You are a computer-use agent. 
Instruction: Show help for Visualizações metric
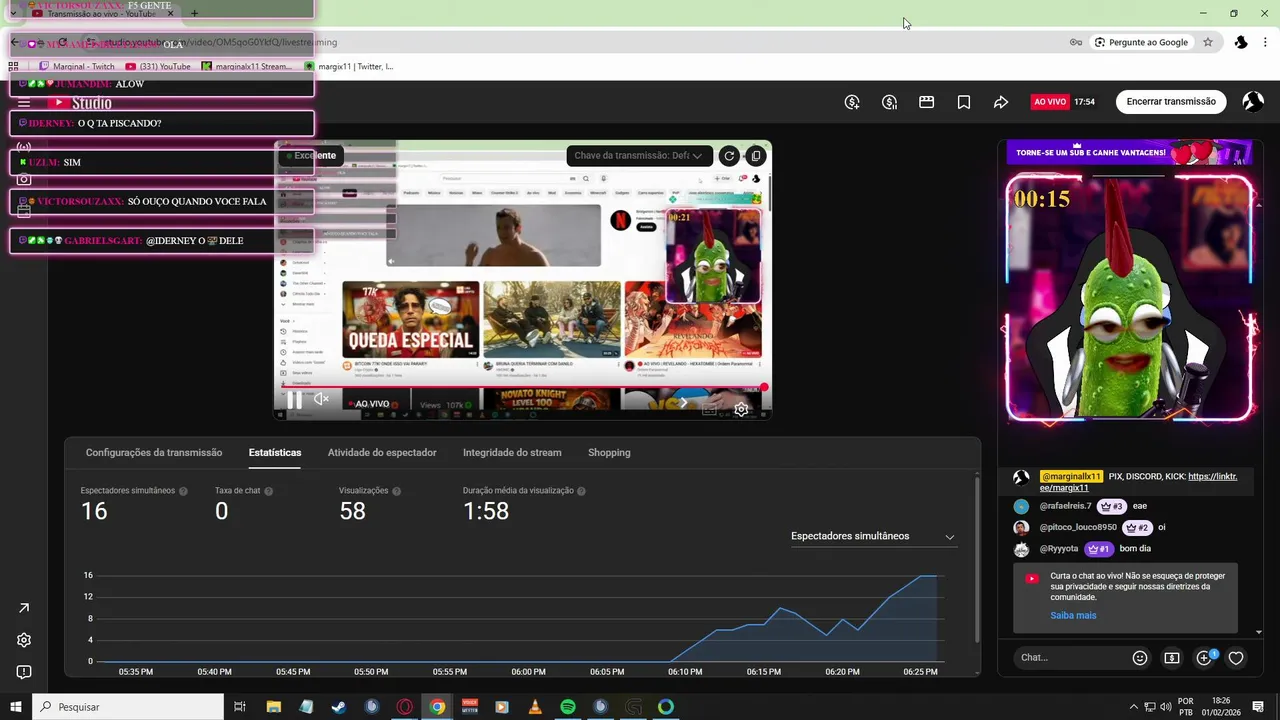pos(397,492)
